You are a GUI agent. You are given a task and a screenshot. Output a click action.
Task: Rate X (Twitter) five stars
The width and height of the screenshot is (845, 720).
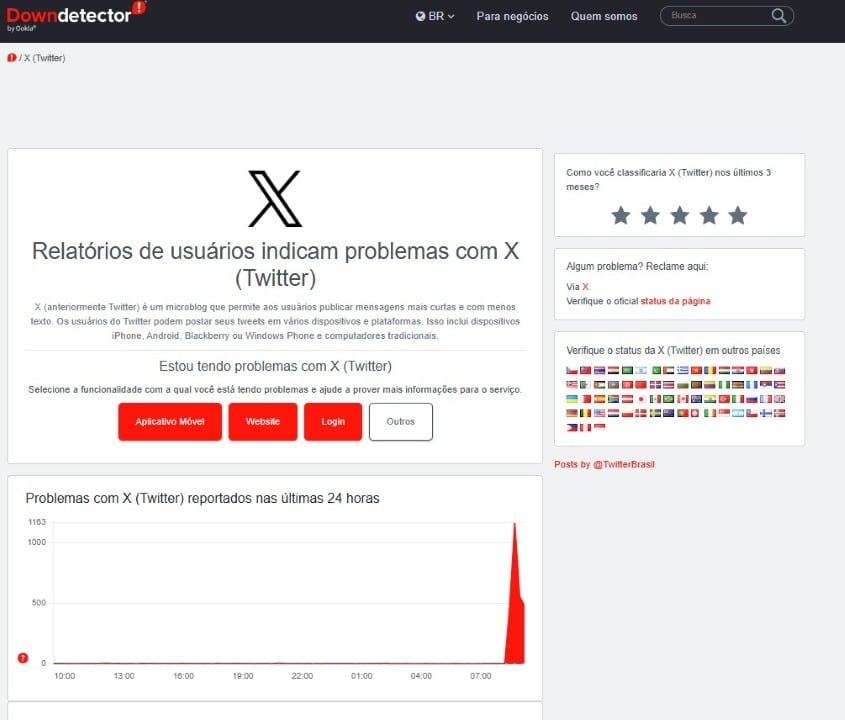[738, 216]
